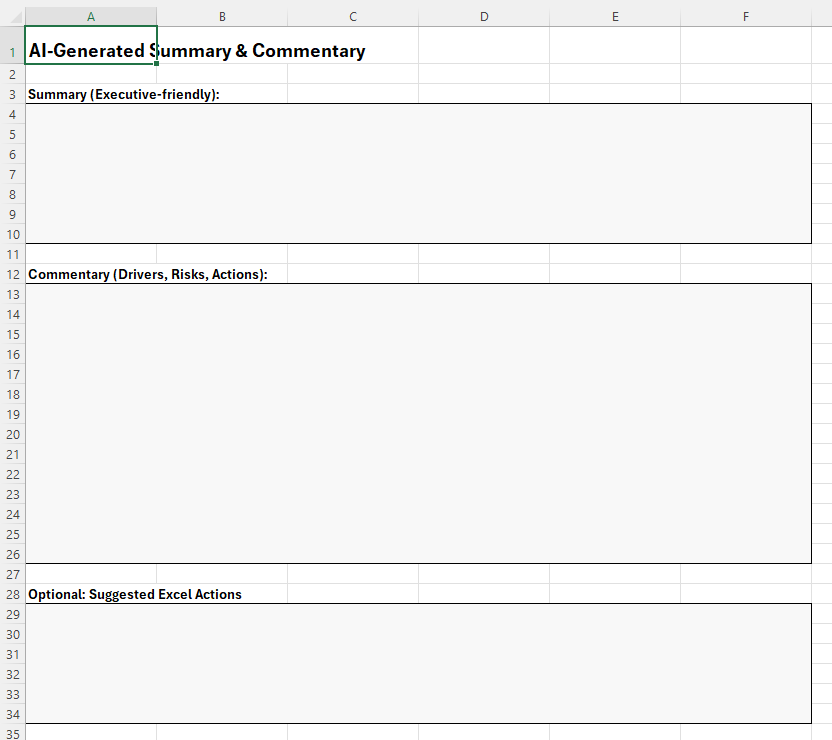The image size is (832, 740).
Task: Click inside the Summary gray text area
Action: (x=418, y=173)
